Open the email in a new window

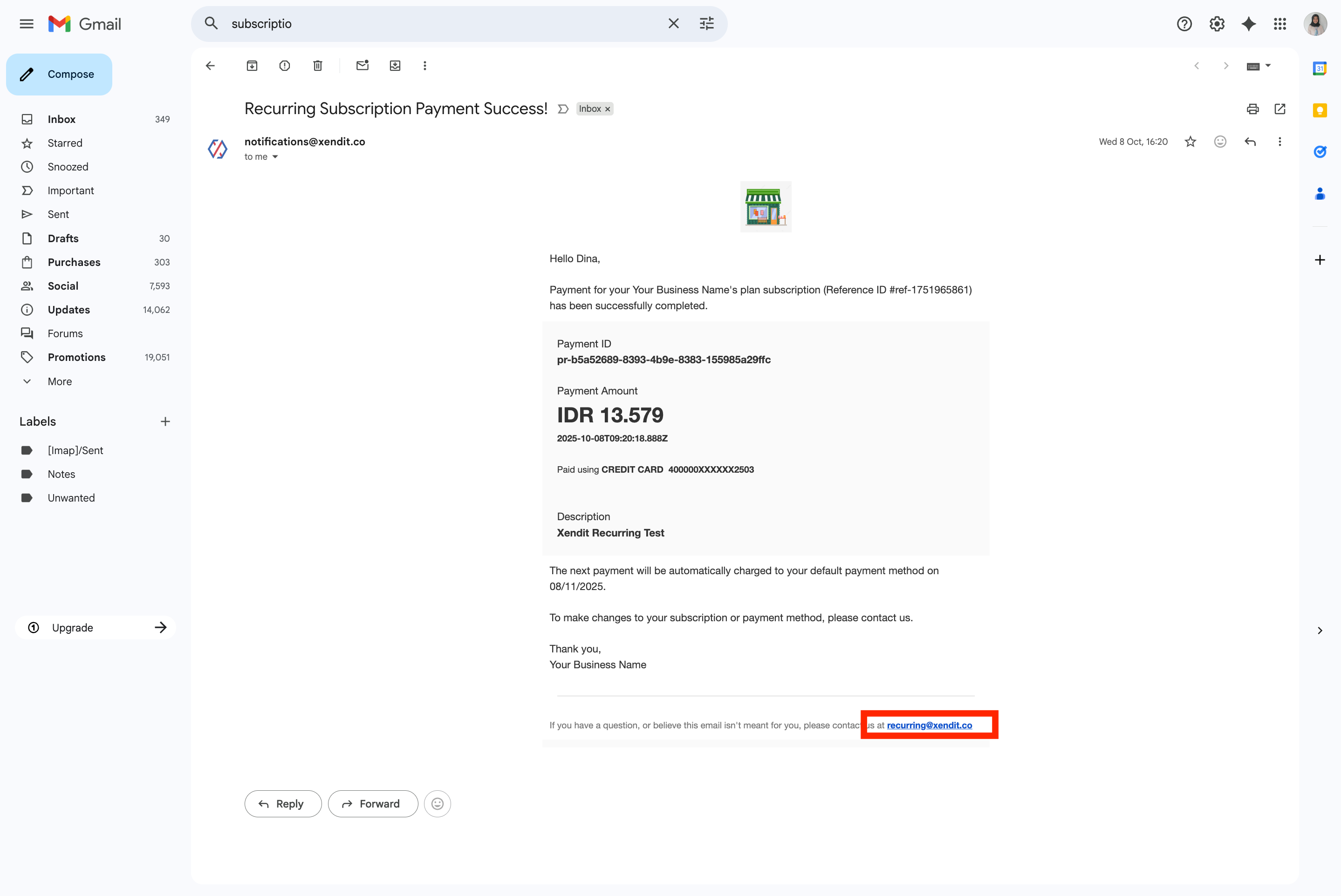pyautogui.click(x=1280, y=109)
